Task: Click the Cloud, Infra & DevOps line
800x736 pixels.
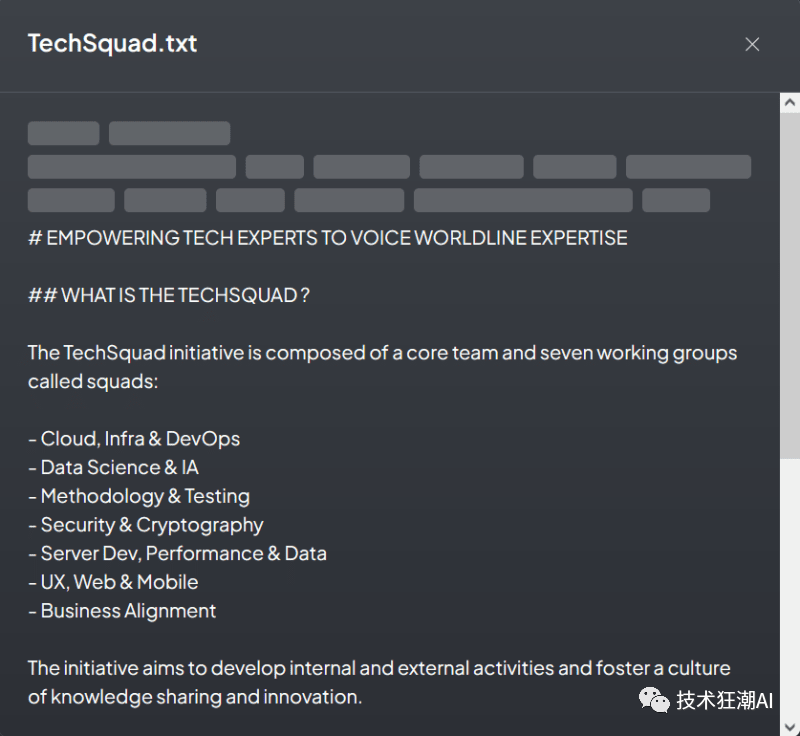Action: (x=134, y=439)
